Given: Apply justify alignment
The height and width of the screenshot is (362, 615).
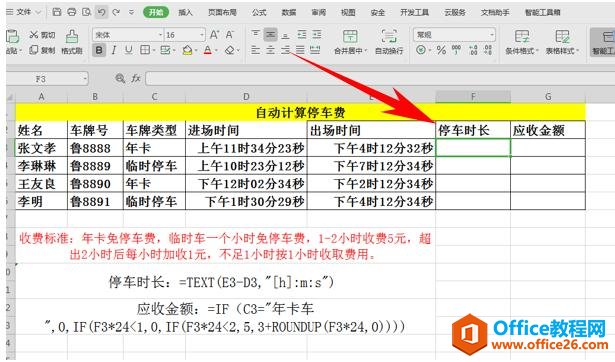Looking at the screenshot, I should 300,50.
